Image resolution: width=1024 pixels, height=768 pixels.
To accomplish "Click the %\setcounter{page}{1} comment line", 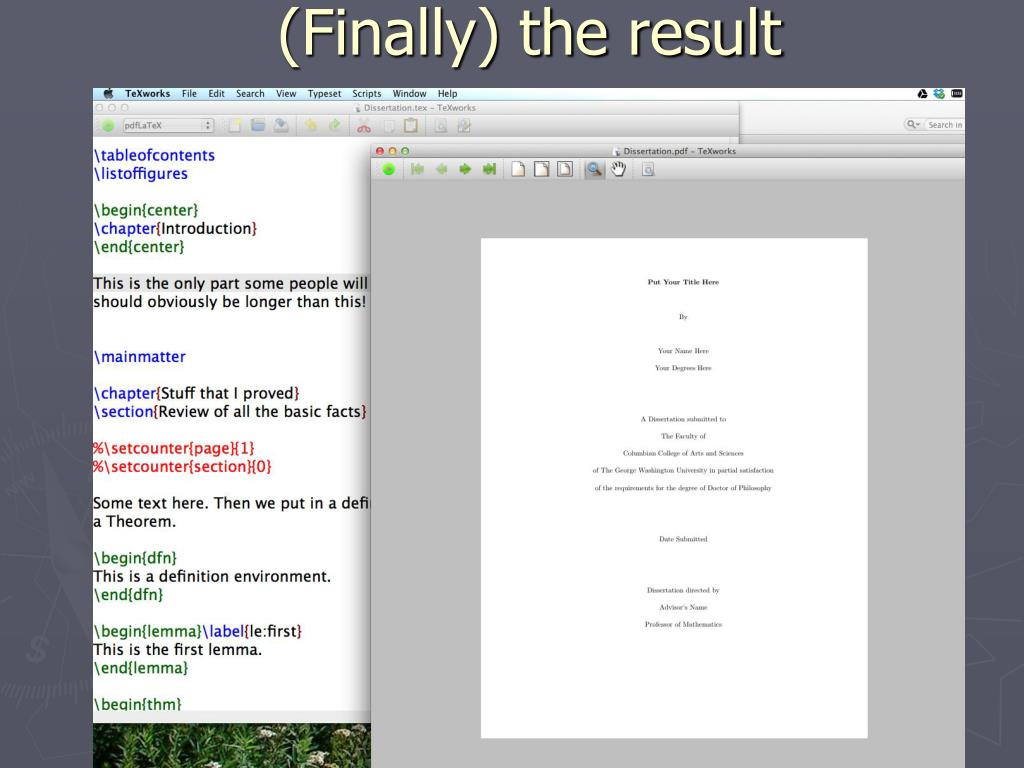I will click(x=174, y=448).
